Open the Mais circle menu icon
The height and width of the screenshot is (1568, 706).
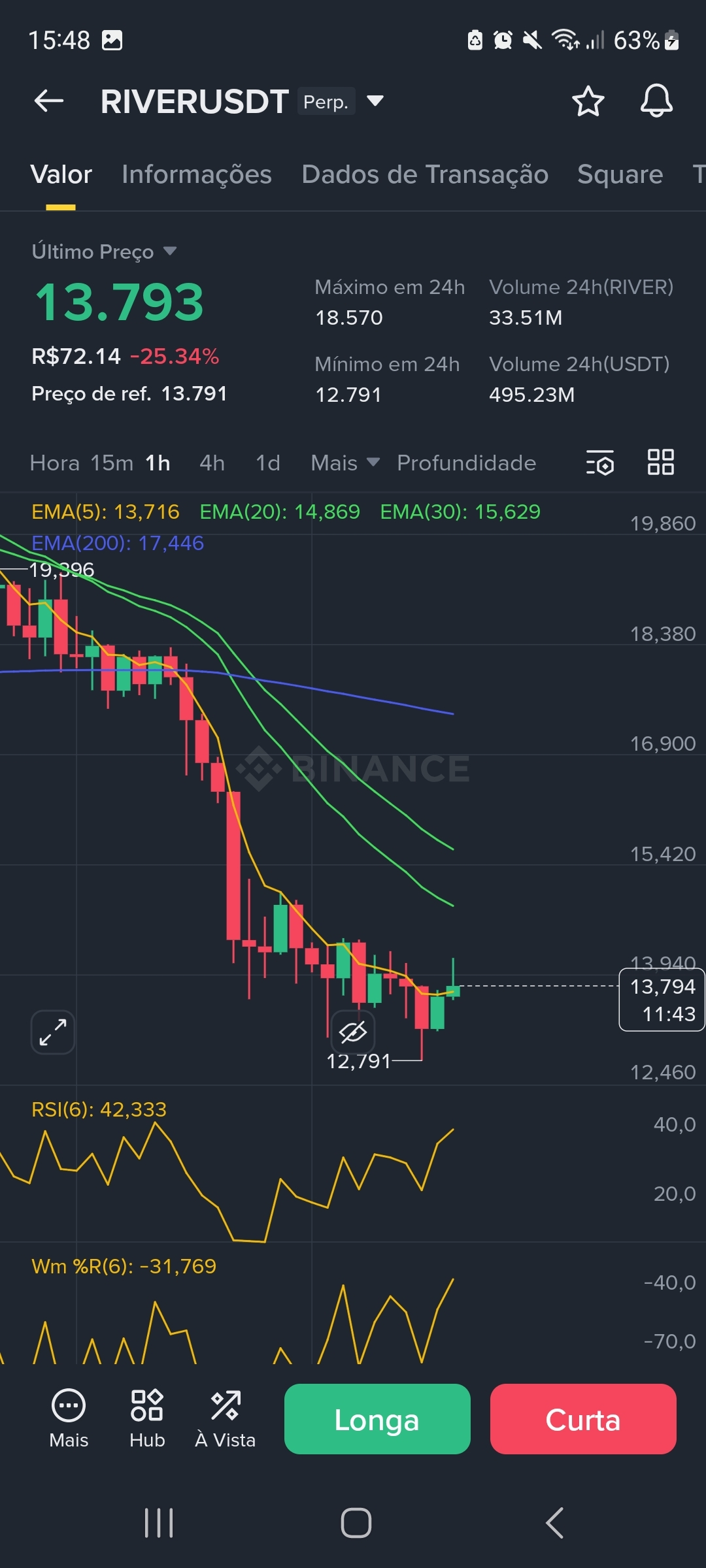click(69, 1405)
